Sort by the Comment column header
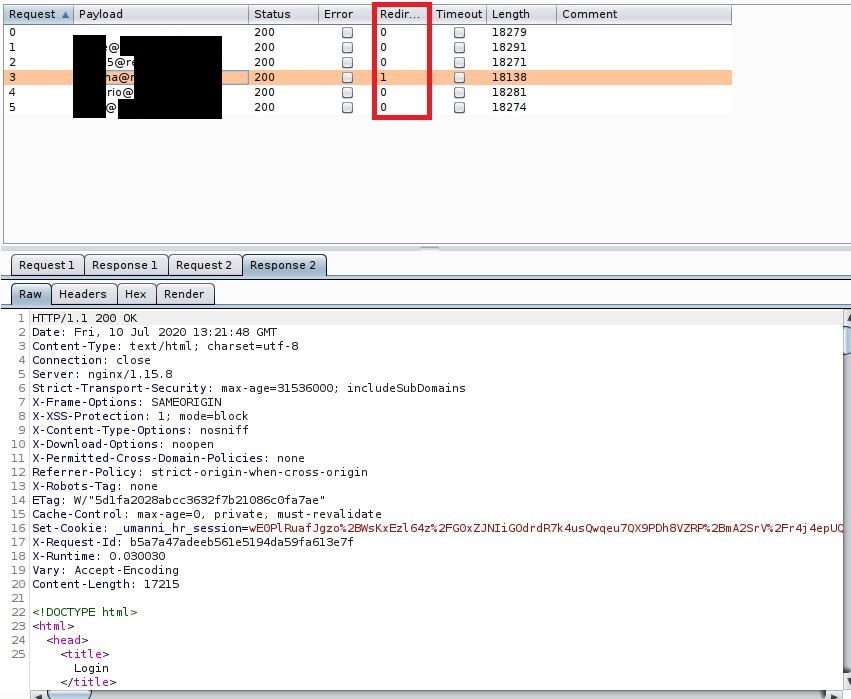Viewport: 851px width, 699px height. pos(644,15)
